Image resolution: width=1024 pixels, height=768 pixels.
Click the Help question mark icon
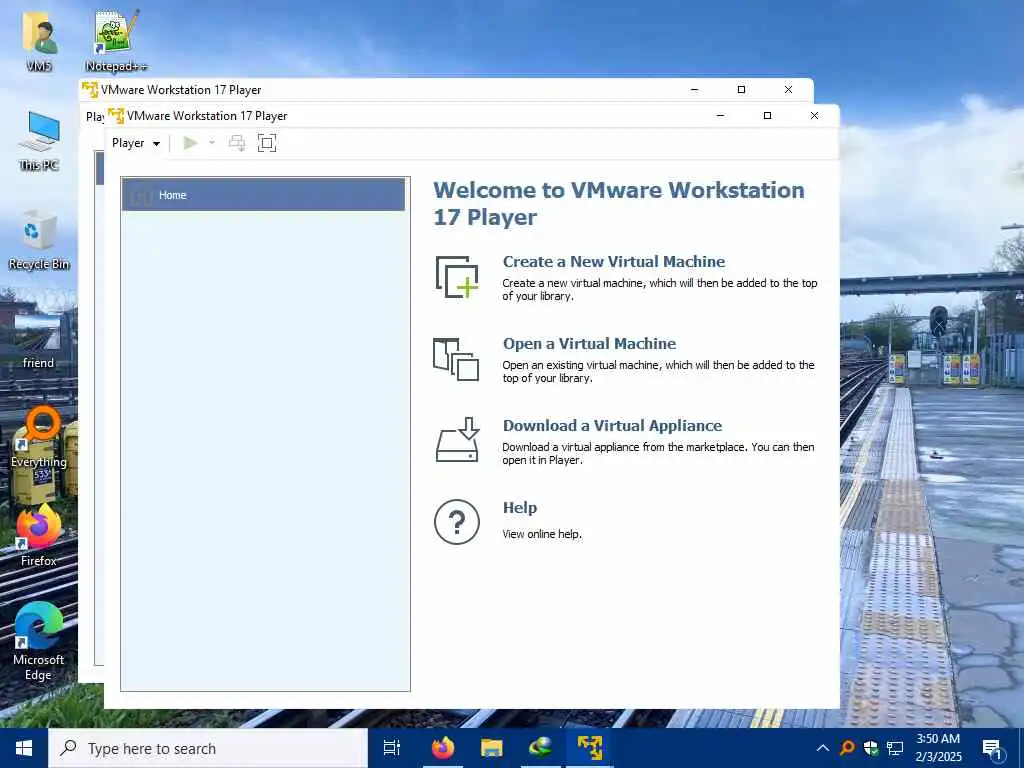(456, 522)
